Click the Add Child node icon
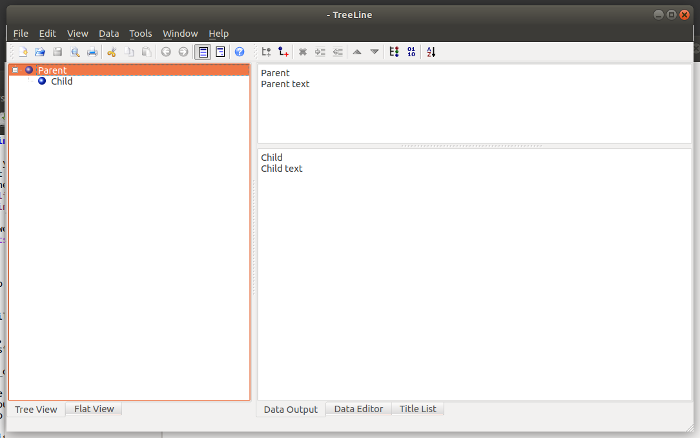This screenshot has height=438, width=700. coord(266,52)
